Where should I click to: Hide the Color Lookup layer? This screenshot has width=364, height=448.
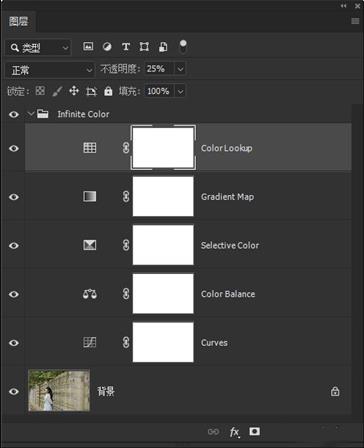[14, 148]
